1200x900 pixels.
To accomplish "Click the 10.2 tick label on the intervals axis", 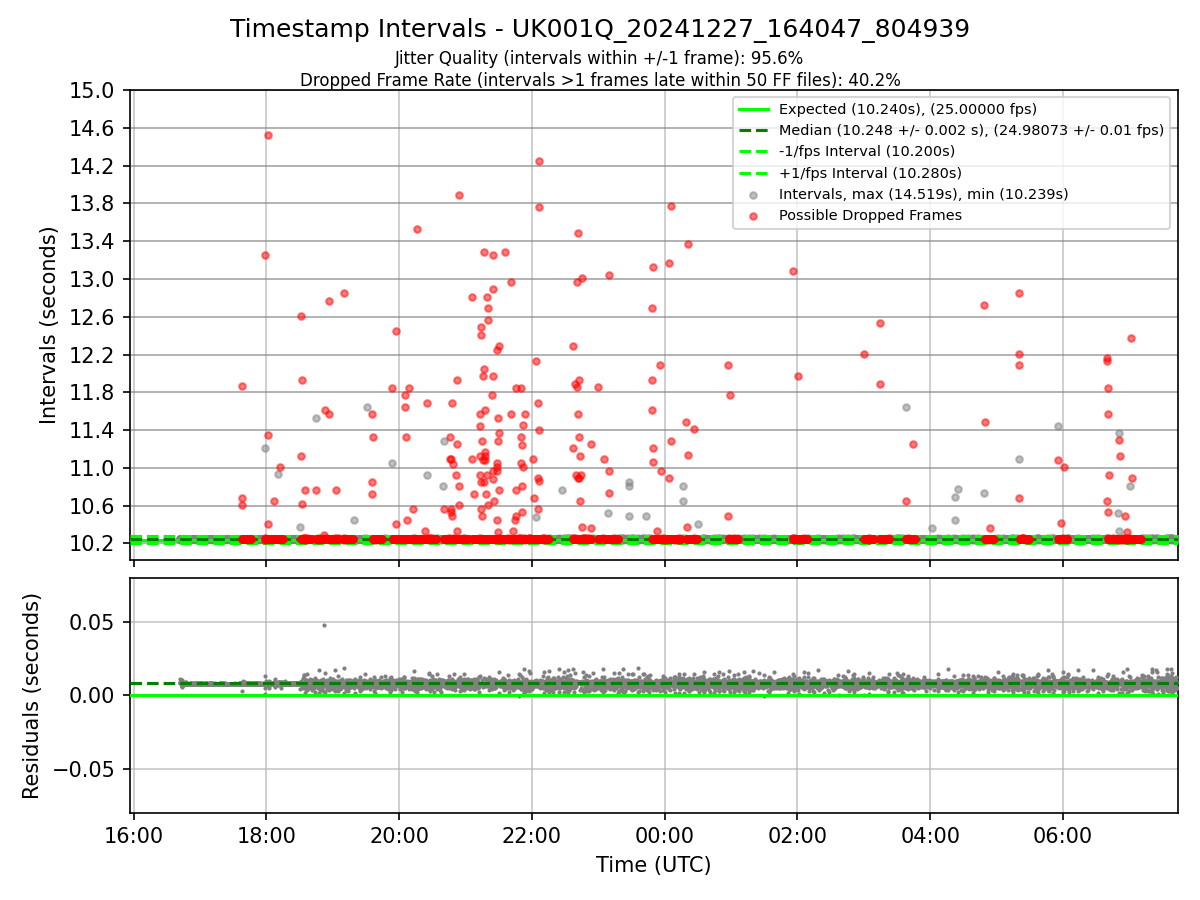I will click(94, 543).
